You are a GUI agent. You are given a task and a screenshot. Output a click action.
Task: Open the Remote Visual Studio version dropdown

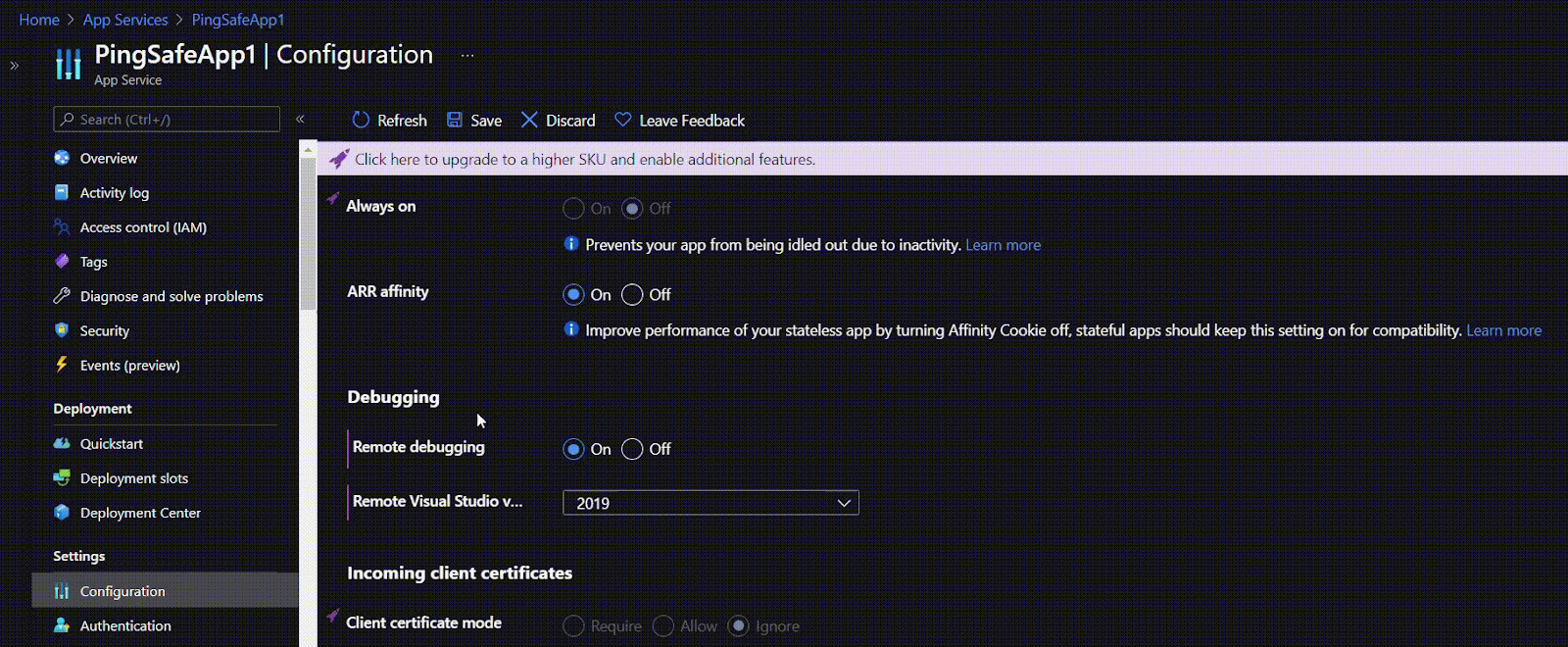click(710, 503)
